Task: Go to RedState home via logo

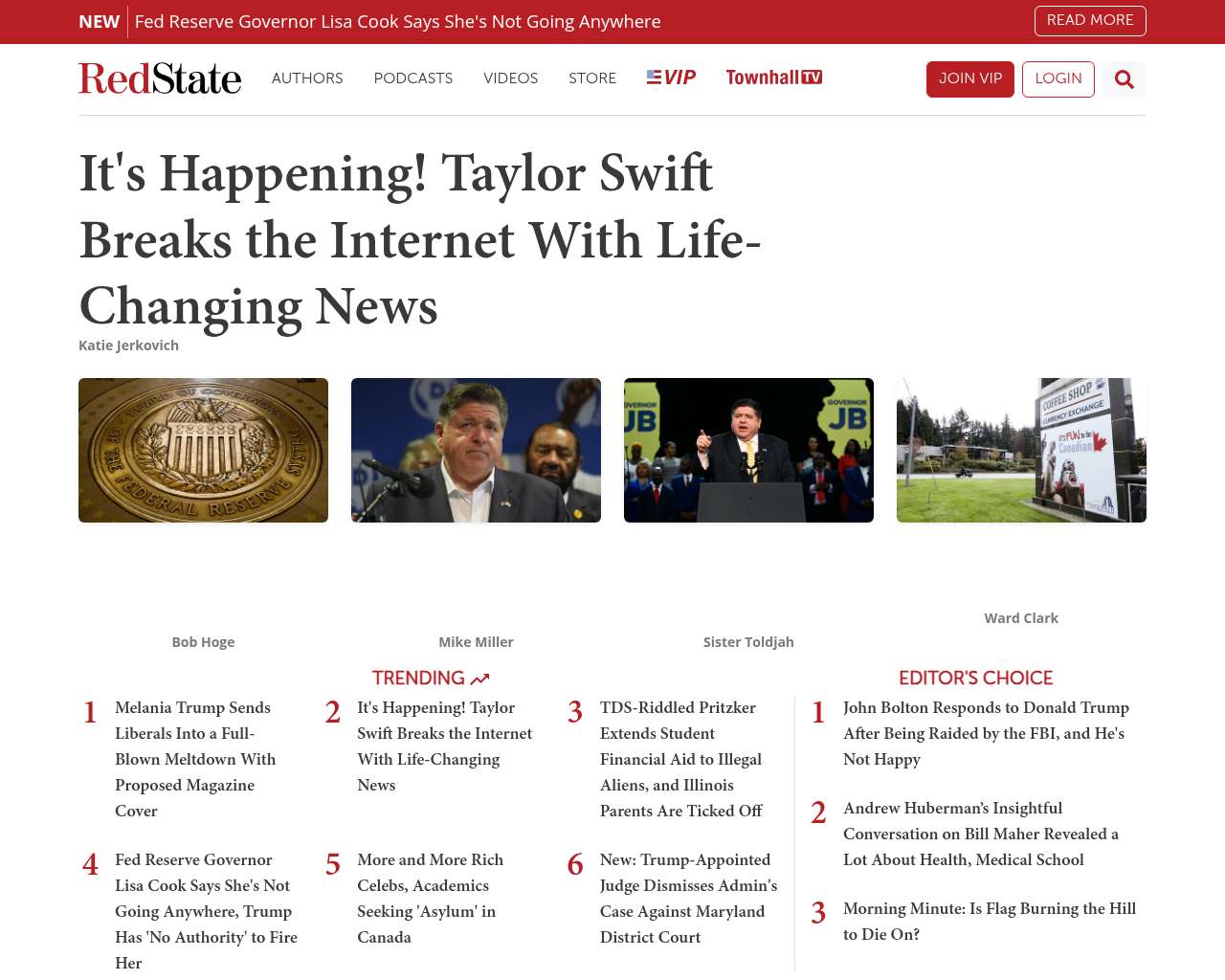Action: [x=160, y=78]
